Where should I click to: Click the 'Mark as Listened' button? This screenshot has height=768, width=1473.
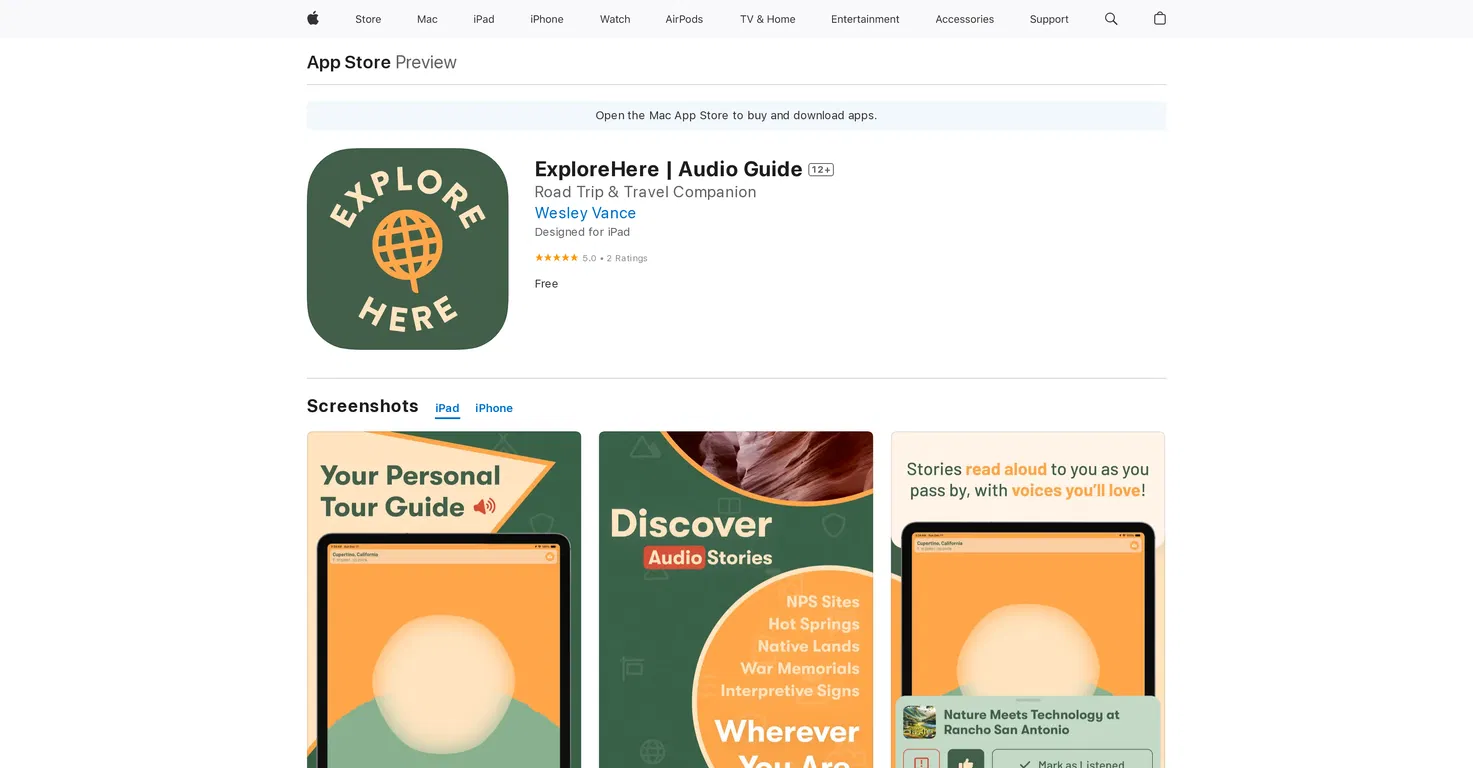tap(1072, 763)
